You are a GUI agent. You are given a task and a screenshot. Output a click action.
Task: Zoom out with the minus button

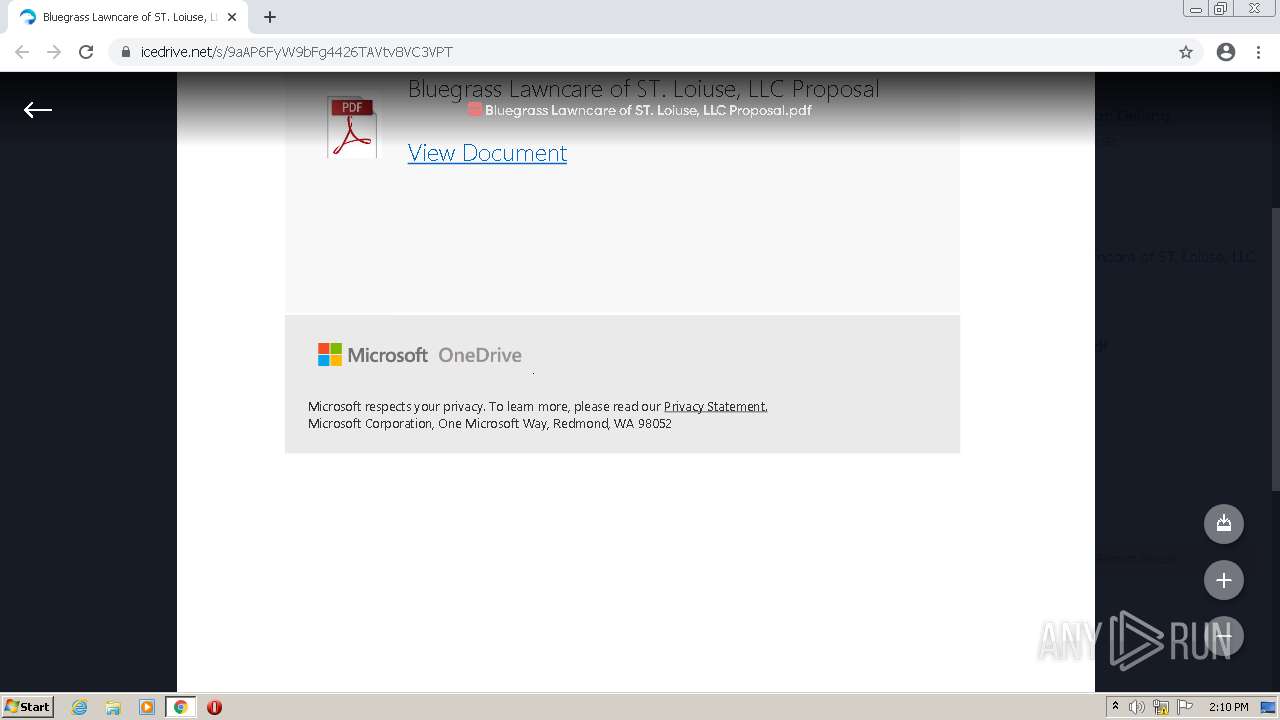[1223, 636]
